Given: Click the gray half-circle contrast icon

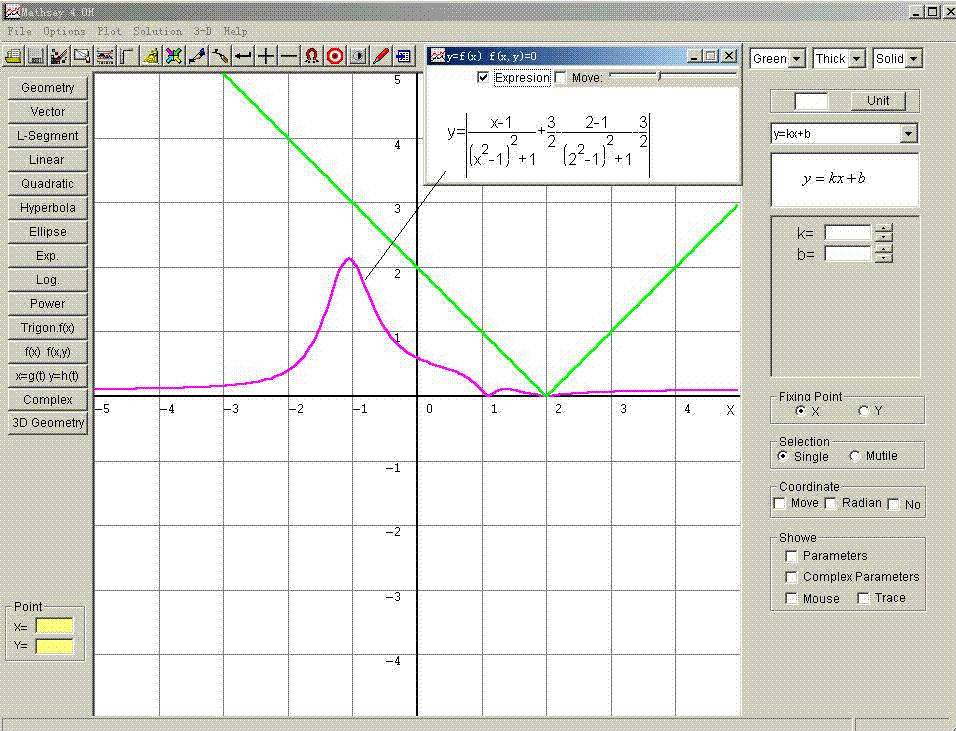Looking at the screenshot, I should (358, 56).
